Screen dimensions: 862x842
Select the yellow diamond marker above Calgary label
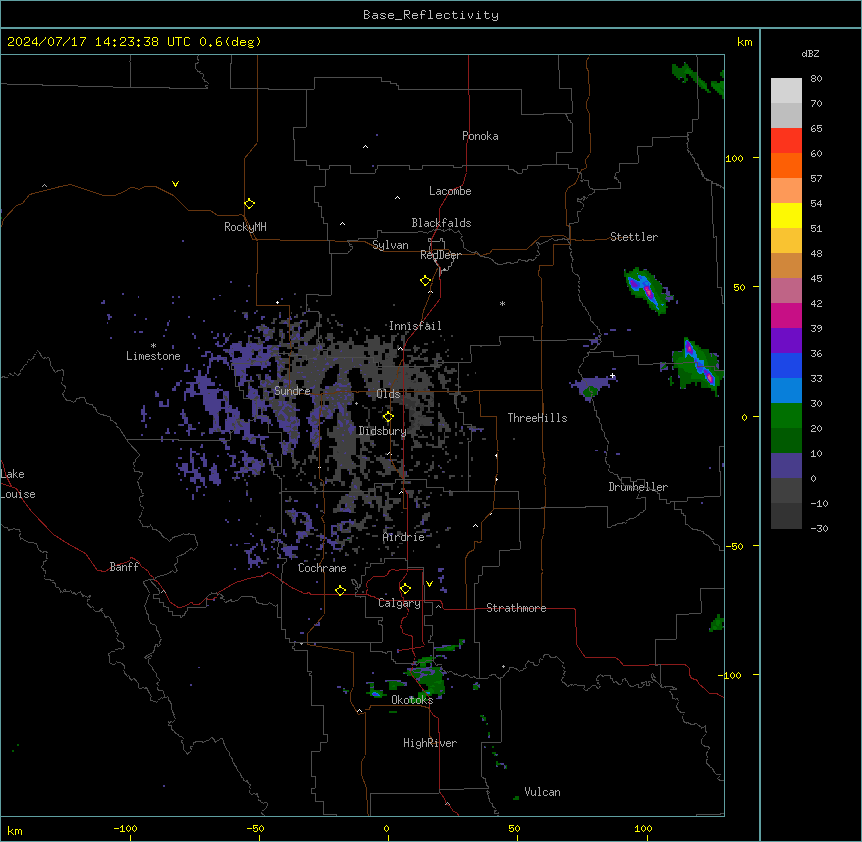coord(405,589)
